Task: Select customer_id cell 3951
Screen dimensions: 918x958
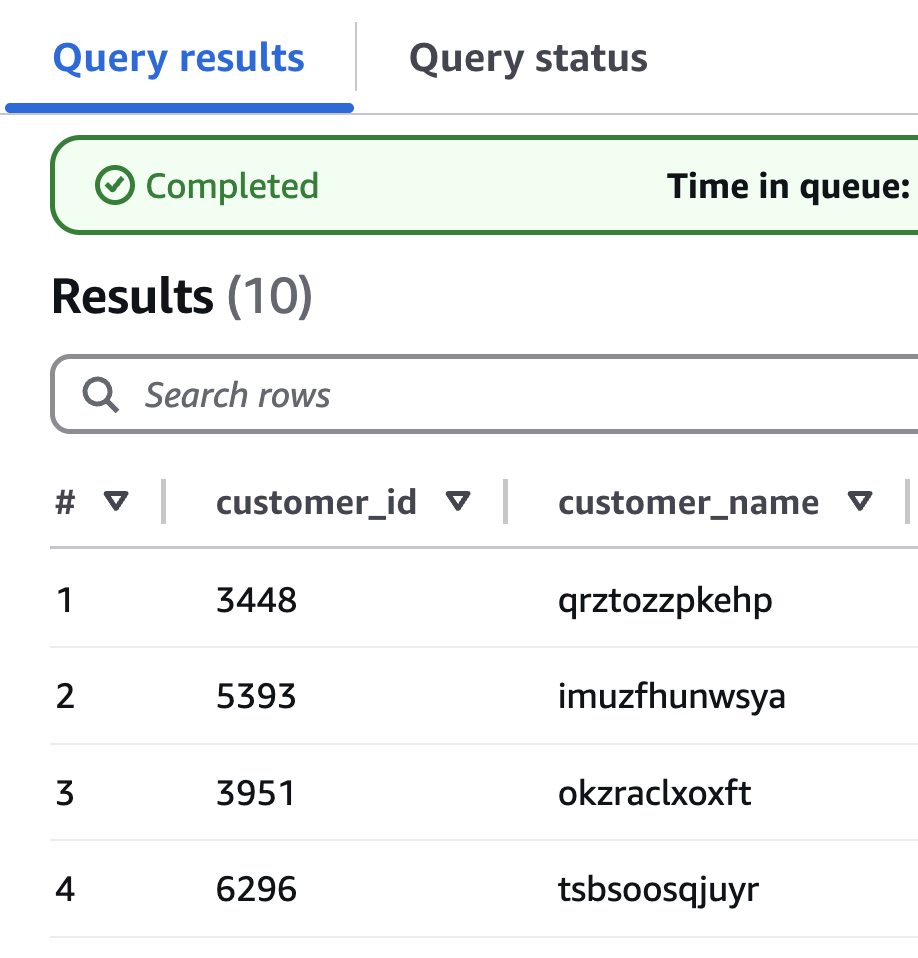Action: click(256, 793)
